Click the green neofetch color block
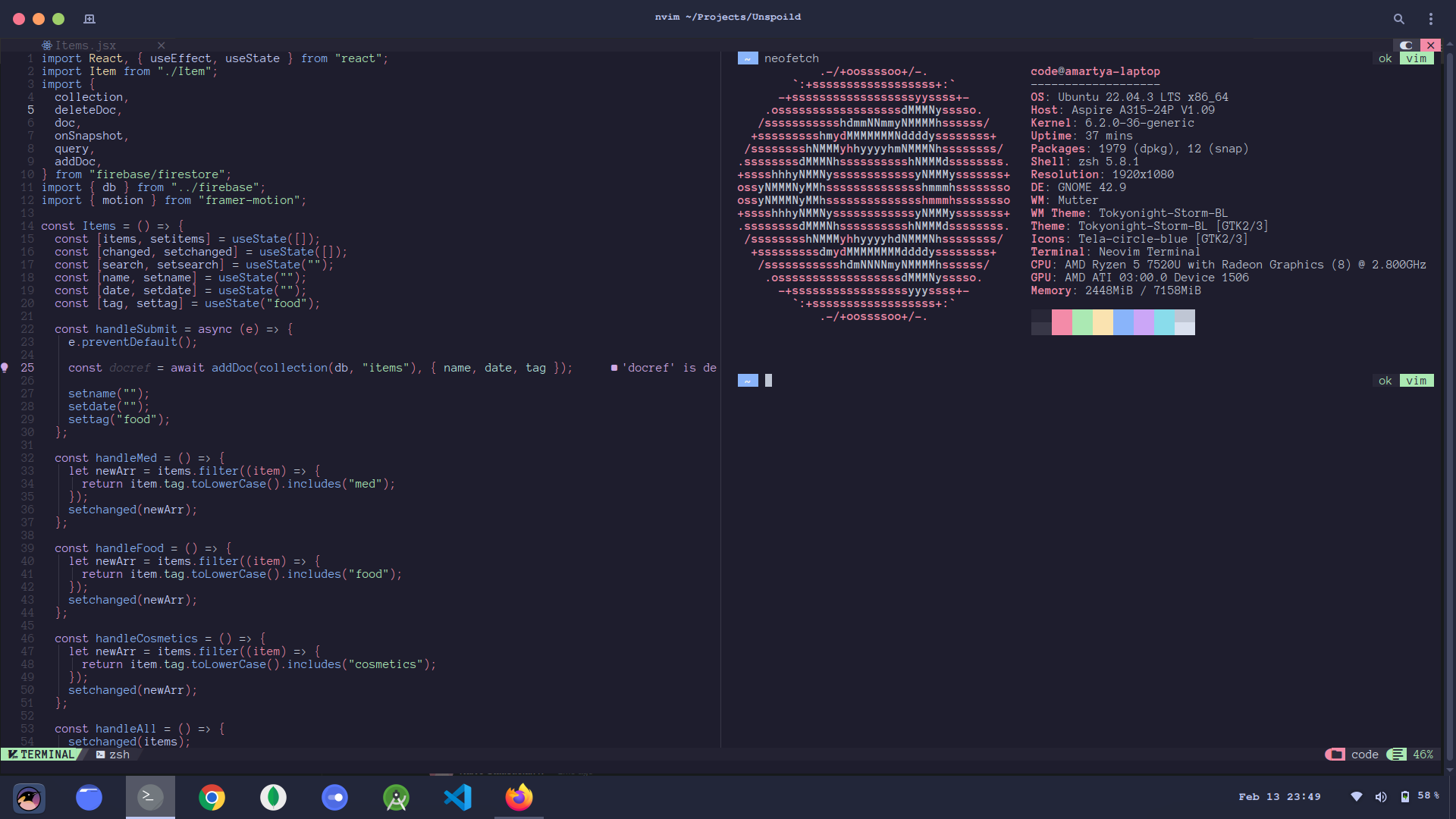1456x819 pixels. [1082, 322]
